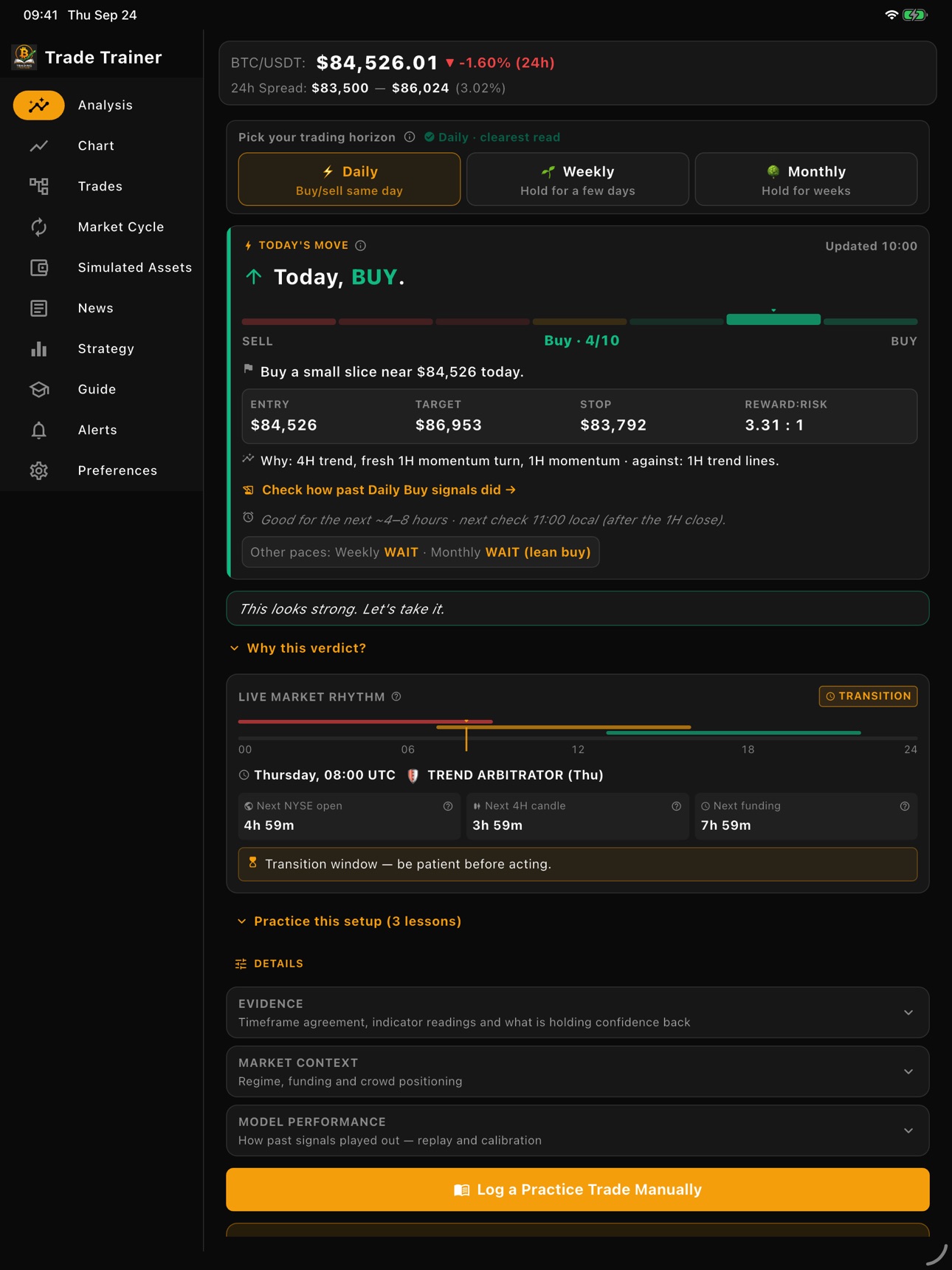This screenshot has width=952, height=1270.
Task: Tap the orange time marker on rhythm timeline
Action: [x=466, y=735]
